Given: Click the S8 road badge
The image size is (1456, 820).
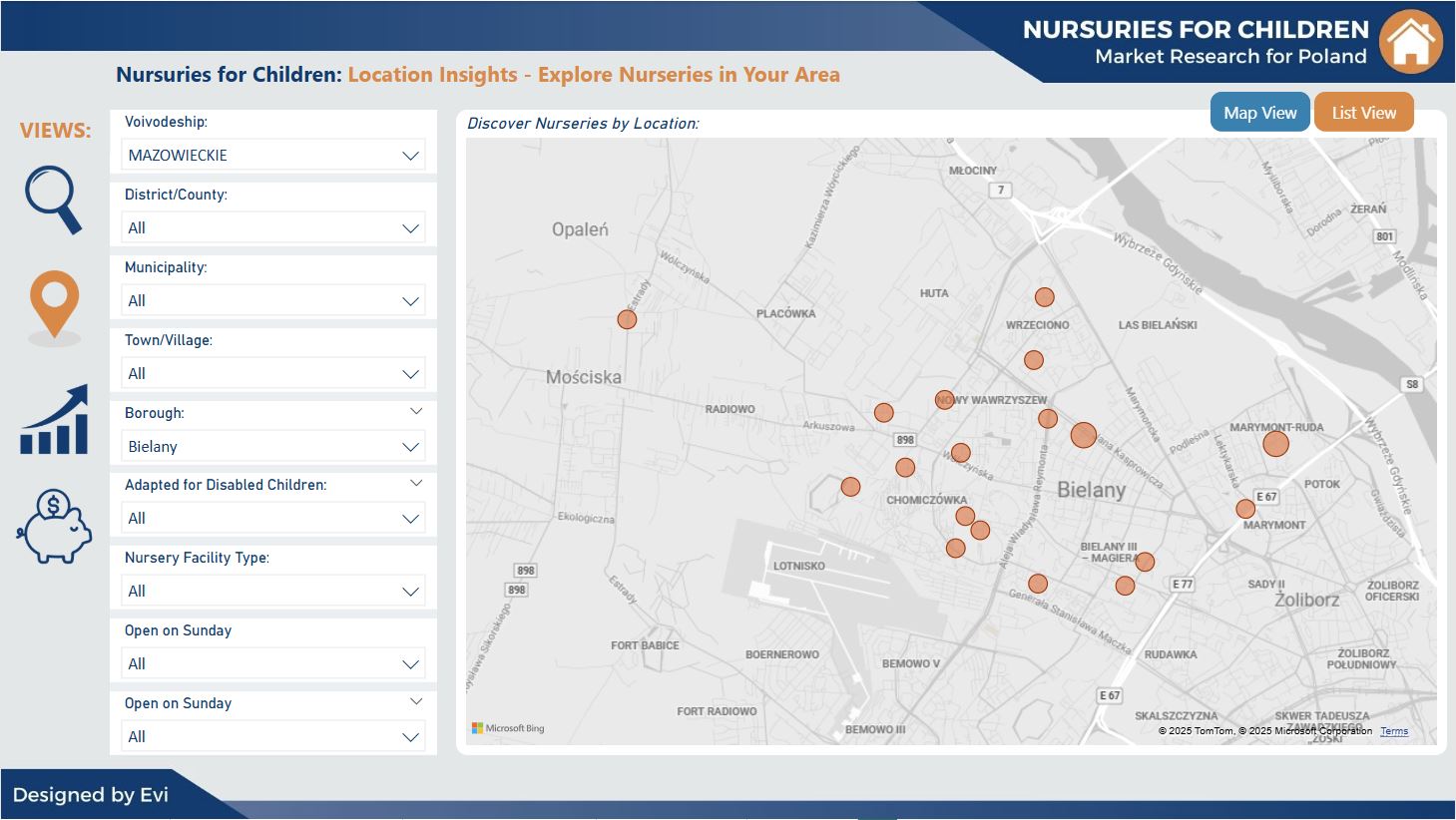Looking at the screenshot, I should tap(1411, 384).
